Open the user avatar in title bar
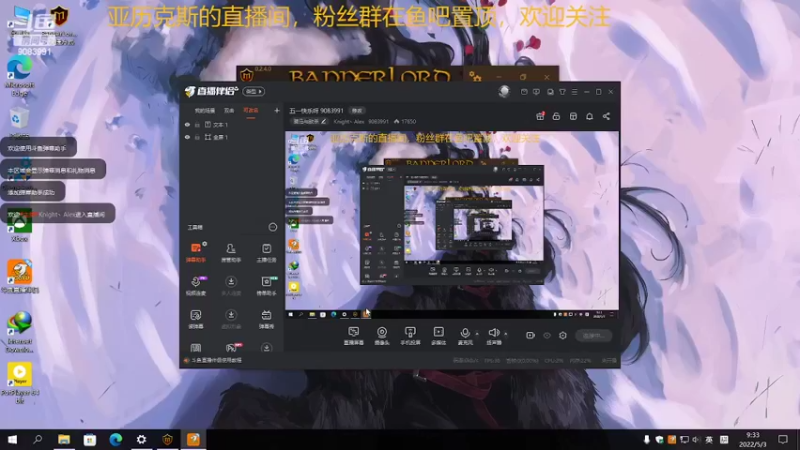The image size is (800, 450). pyautogui.click(x=504, y=91)
